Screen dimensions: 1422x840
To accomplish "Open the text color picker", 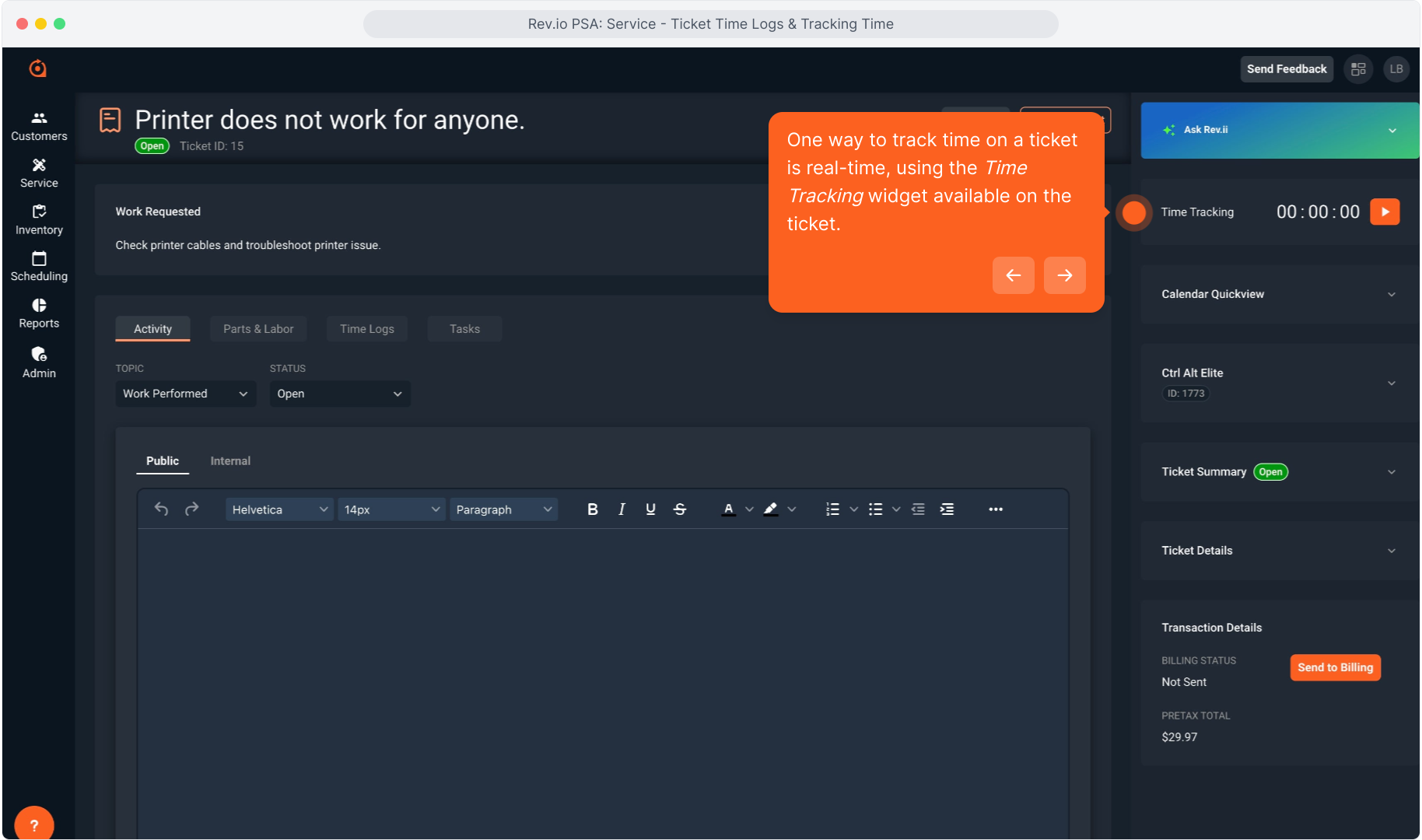I will pyautogui.click(x=750, y=509).
